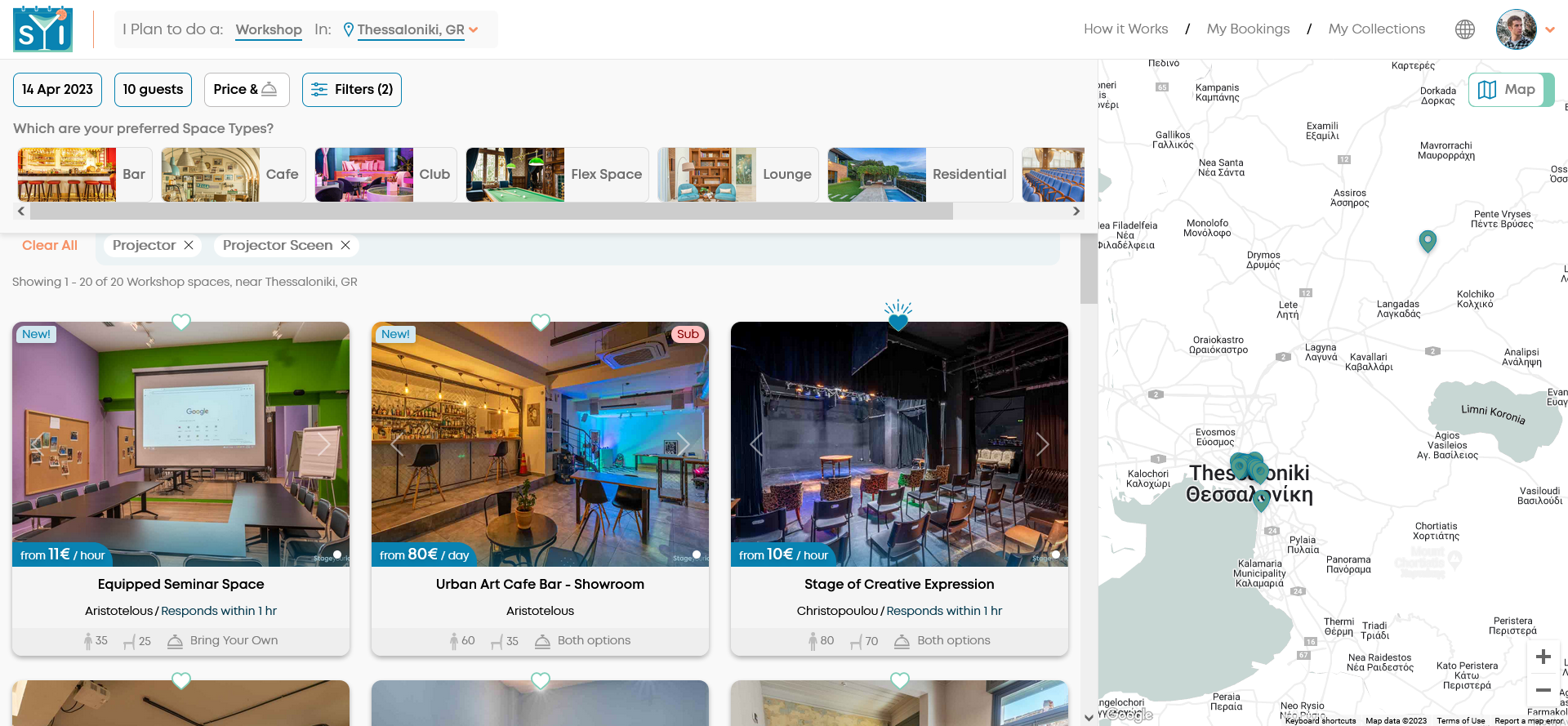Open the 10 guests selector
The height and width of the screenshot is (726, 1568).
coord(153,90)
